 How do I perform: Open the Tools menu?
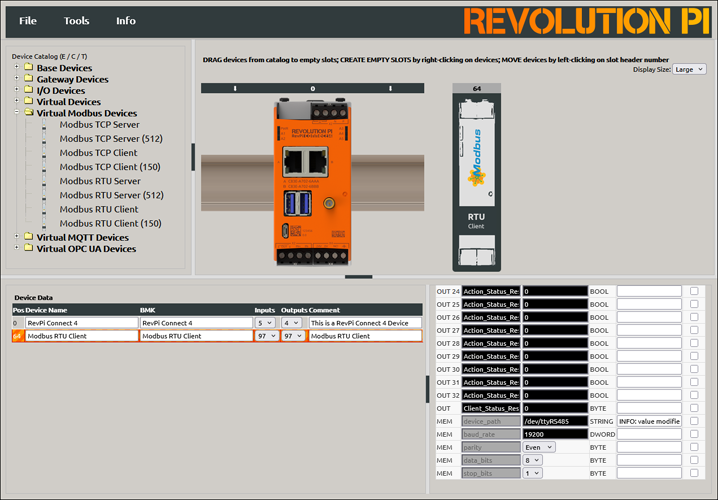pyautogui.click(x=76, y=21)
